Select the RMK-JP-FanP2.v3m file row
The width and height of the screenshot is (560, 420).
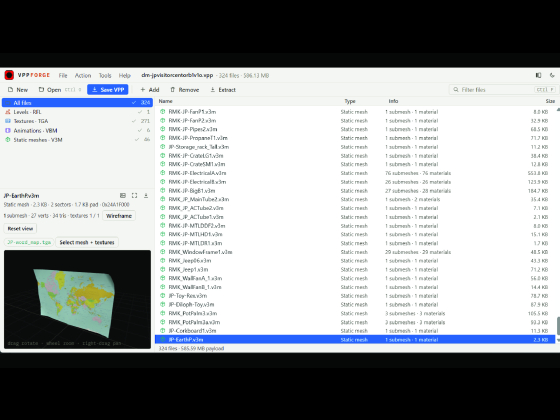pyautogui.click(x=355, y=120)
